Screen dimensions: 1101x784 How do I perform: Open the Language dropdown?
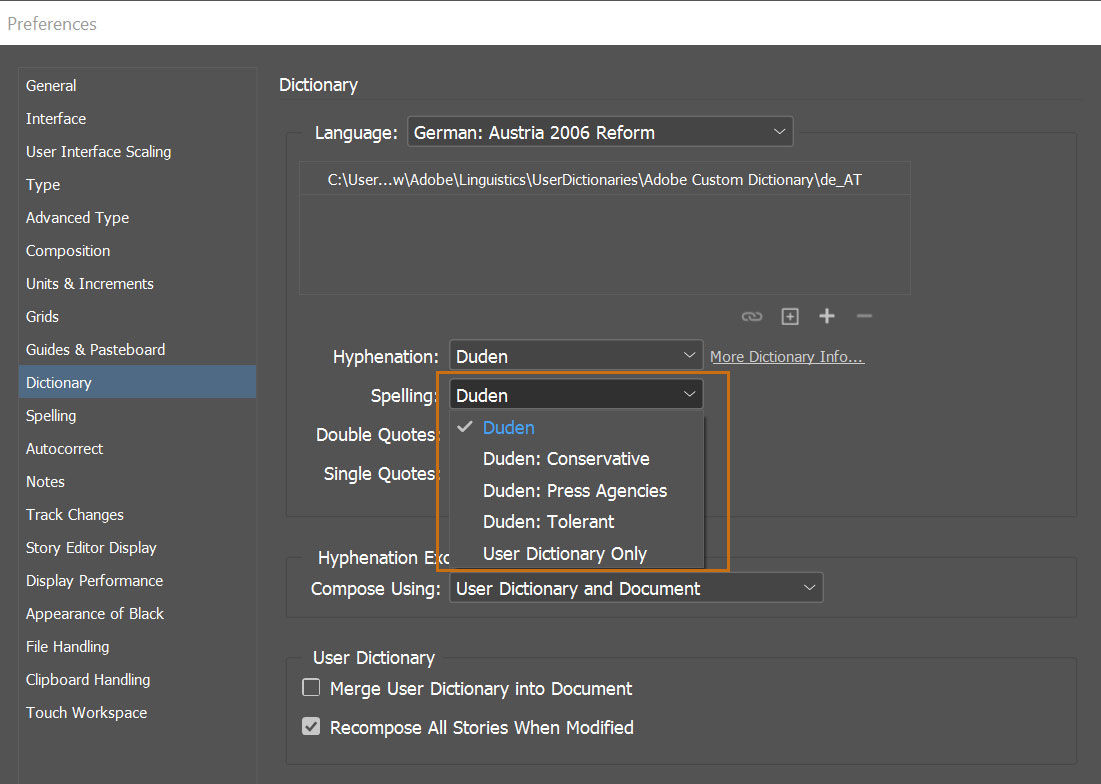coord(599,132)
